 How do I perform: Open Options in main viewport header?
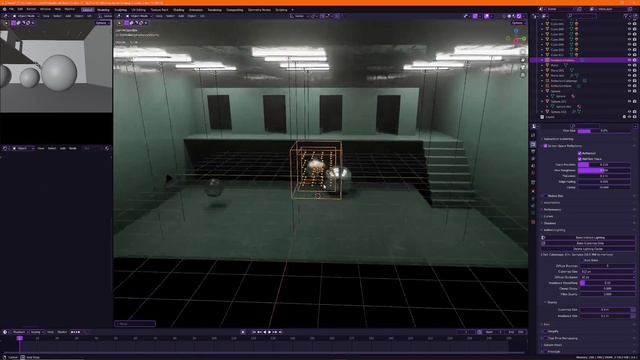coord(517,23)
